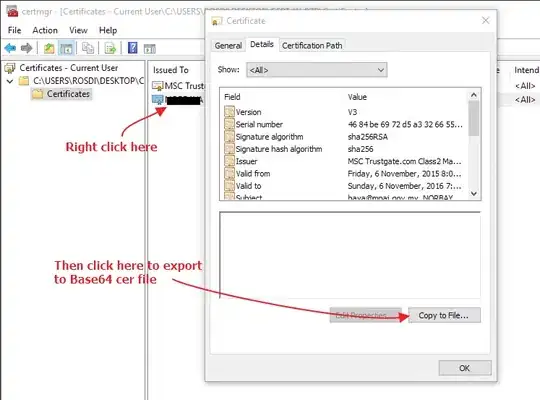Click the Forward arrow toolbar icon
Screen dimensions: 540x400
tap(27, 48)
